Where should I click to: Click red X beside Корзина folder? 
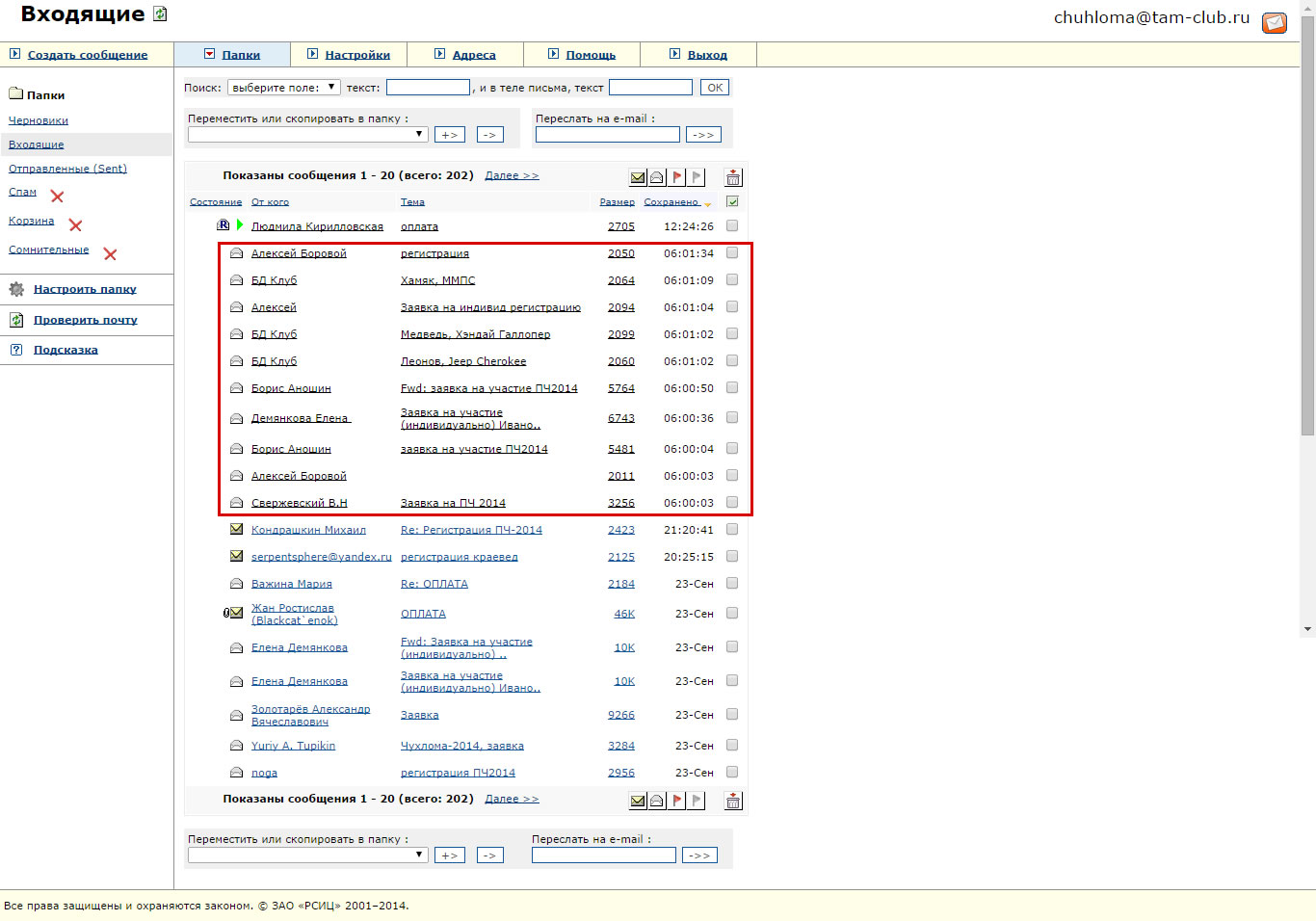(x=75, y=225)
